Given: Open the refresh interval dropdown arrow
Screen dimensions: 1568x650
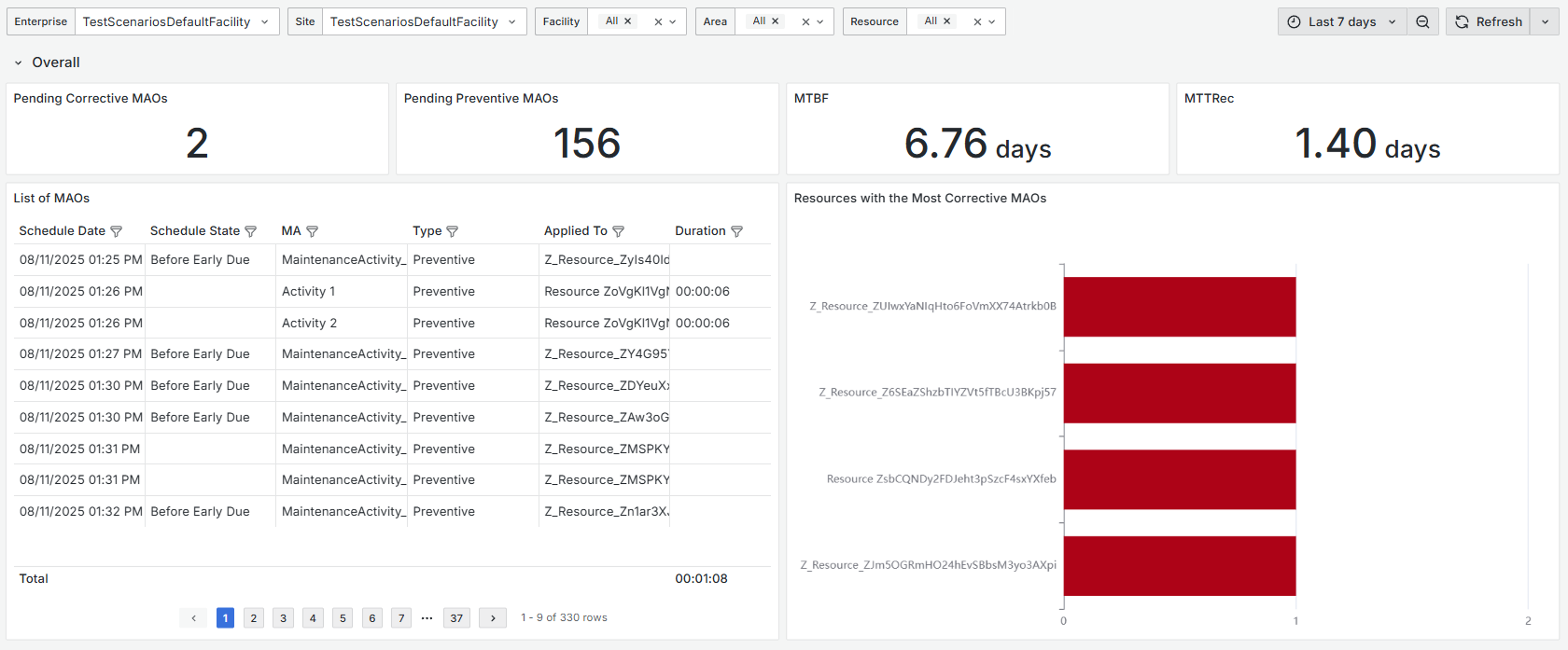Looking at the screenshot, I should click(x=1545, y=22).
